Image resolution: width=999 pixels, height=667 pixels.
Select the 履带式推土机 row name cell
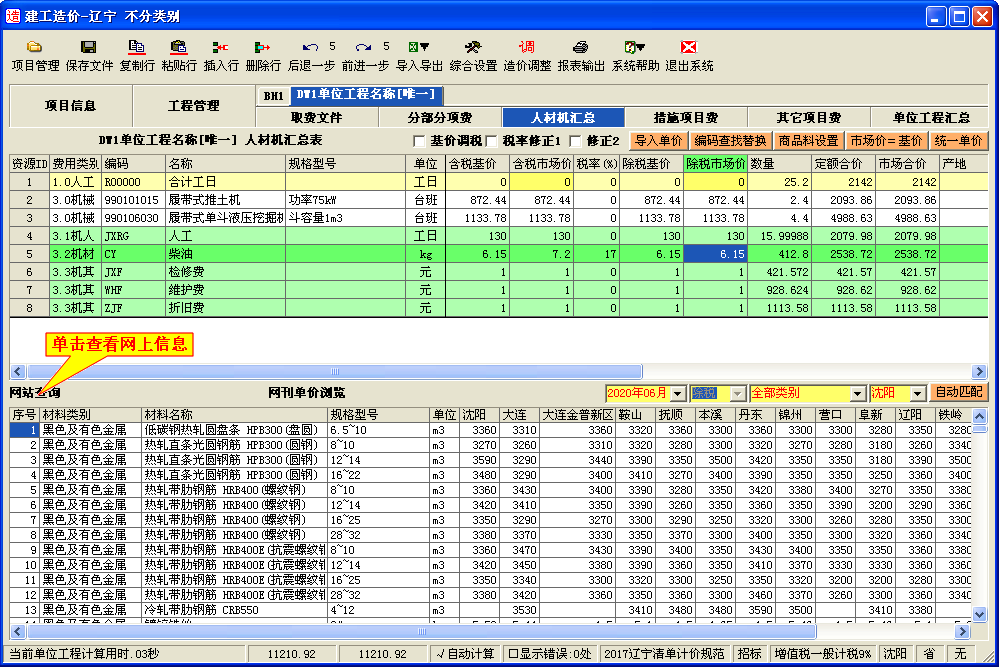[x=226, y=200]
